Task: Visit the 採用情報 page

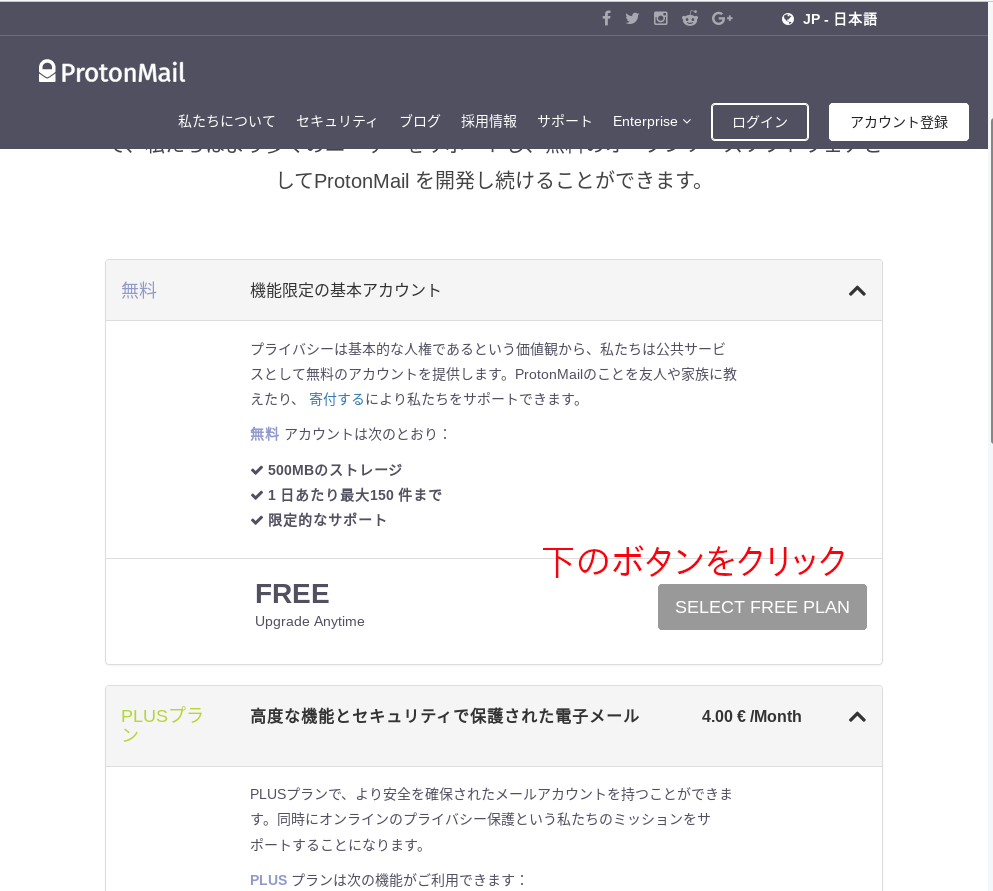Action: 489,121
